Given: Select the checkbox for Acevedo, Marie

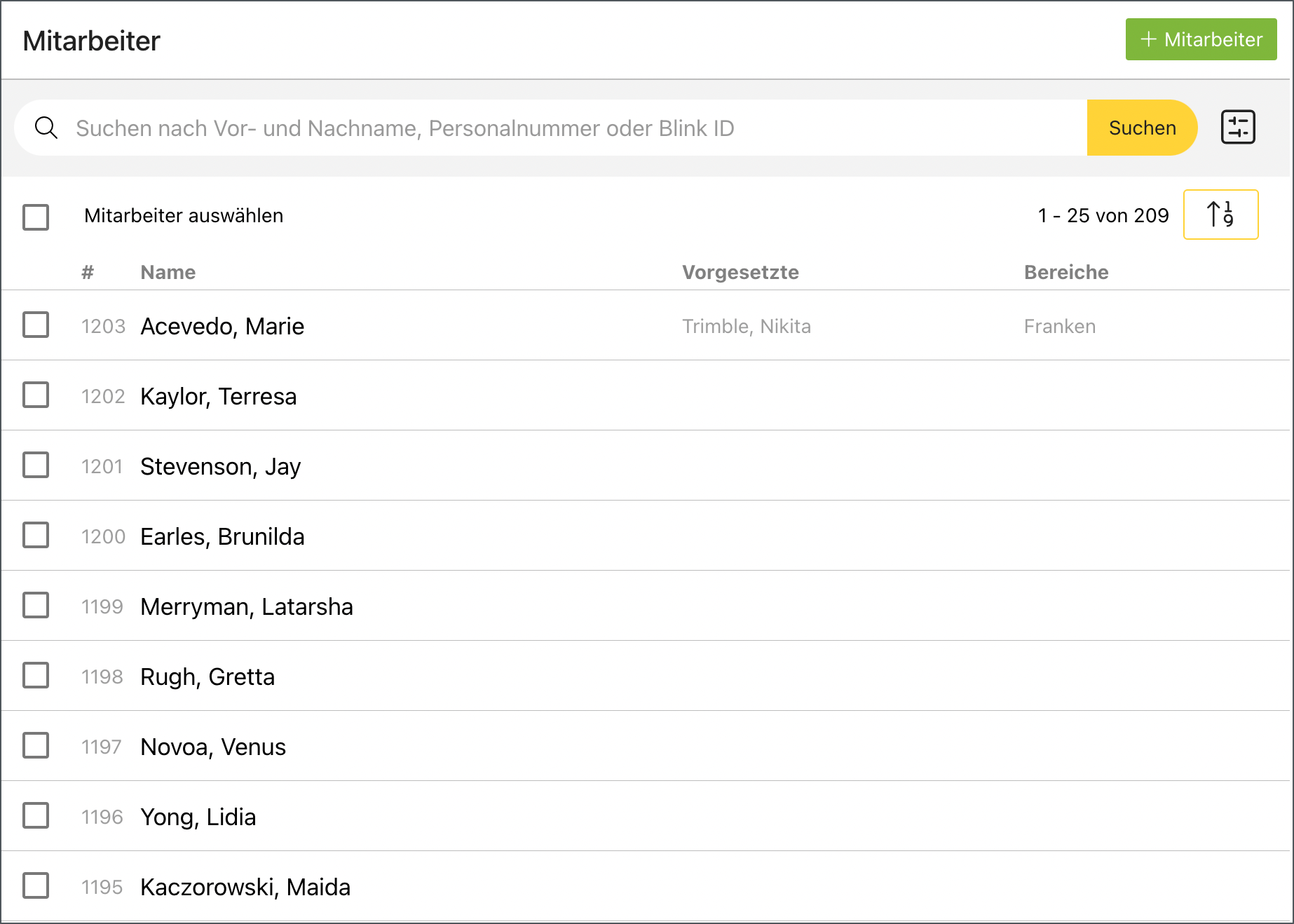Looking at the screenshot, I should pos(36,325).
